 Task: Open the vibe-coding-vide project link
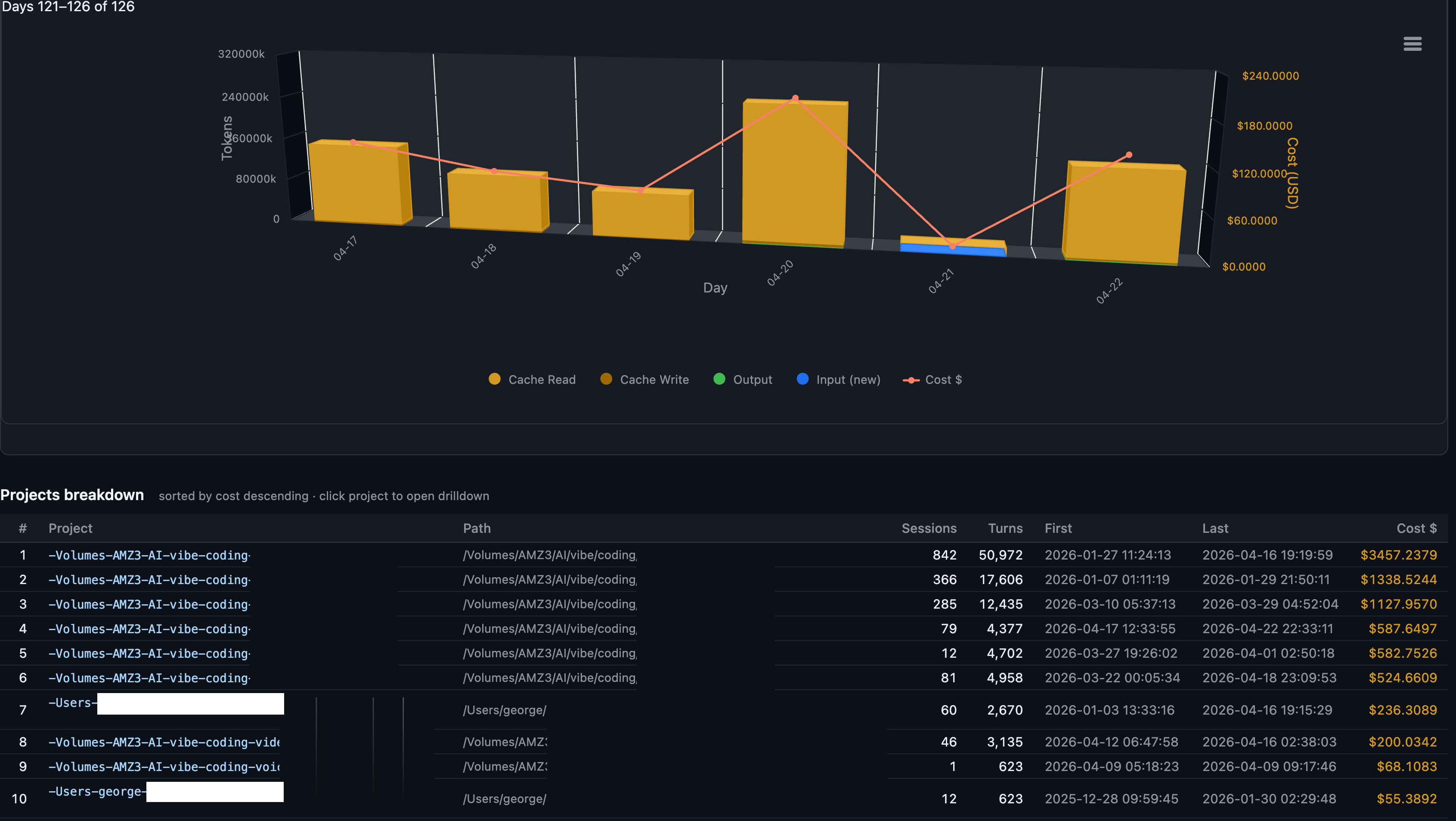(x=164, y=742)
